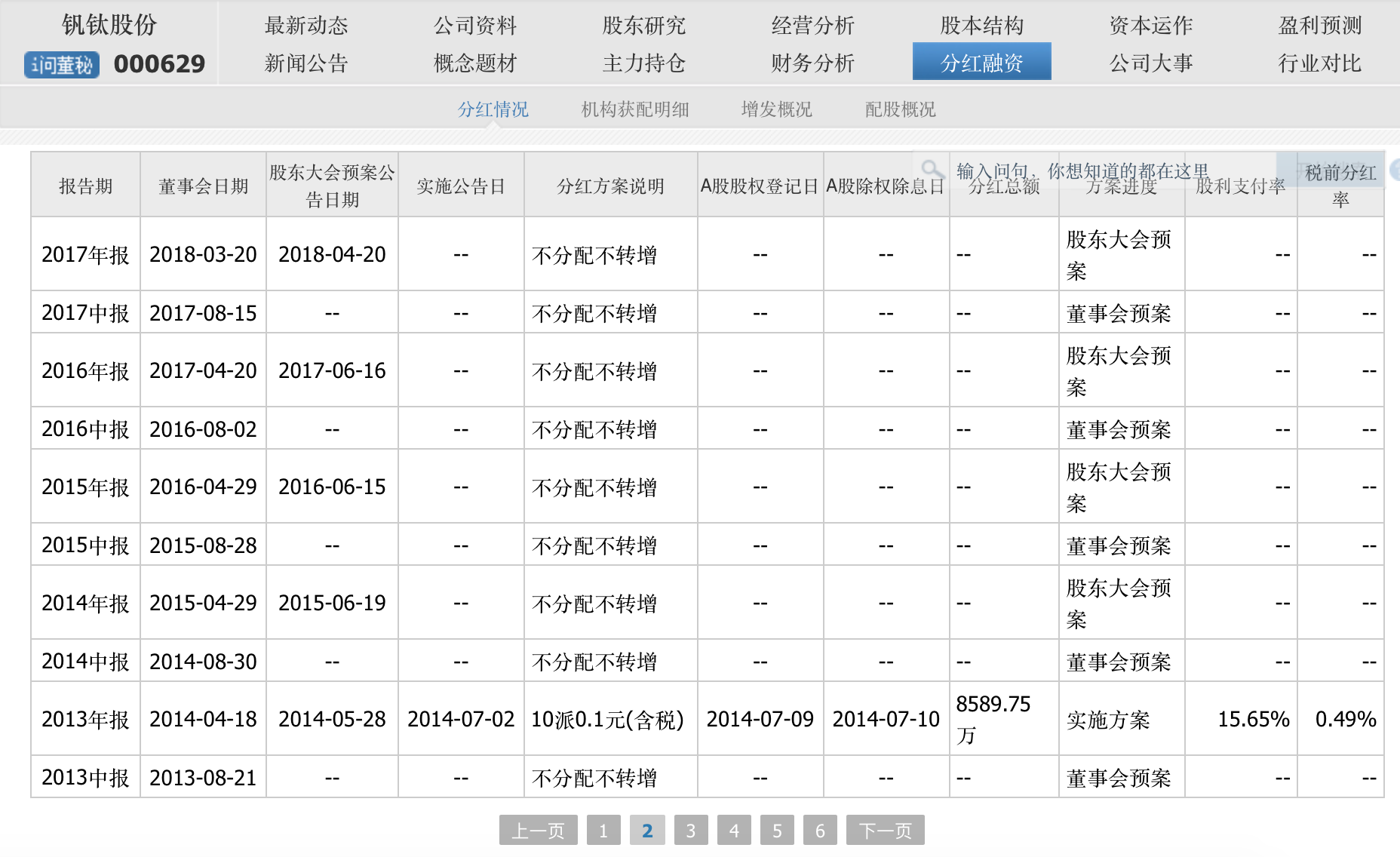Open the 公司资料 menu item
Screen dimensions: 1400x857
475,26
